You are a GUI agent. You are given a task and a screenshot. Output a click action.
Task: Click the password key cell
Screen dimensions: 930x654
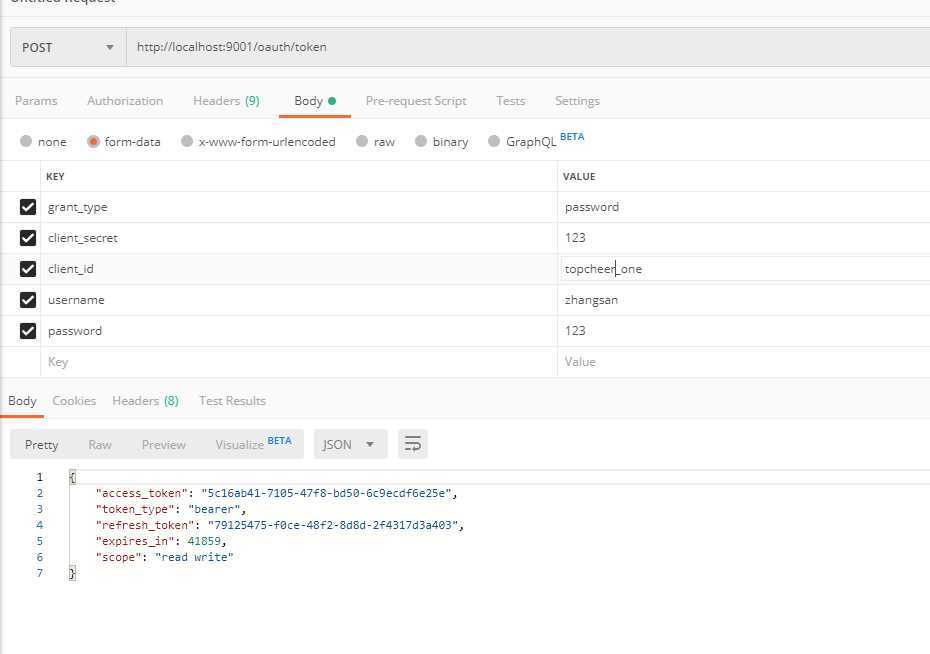[x=299, y=330]
